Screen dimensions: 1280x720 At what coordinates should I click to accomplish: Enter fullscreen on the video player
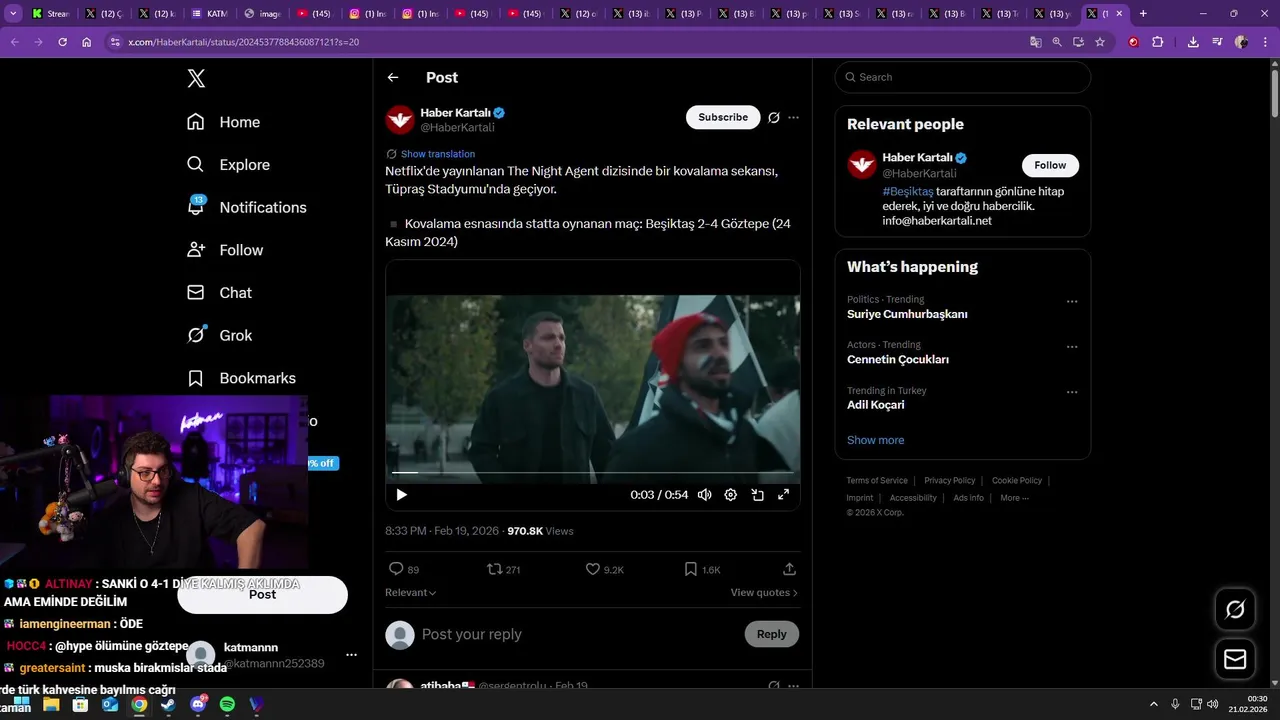point(784,495)
